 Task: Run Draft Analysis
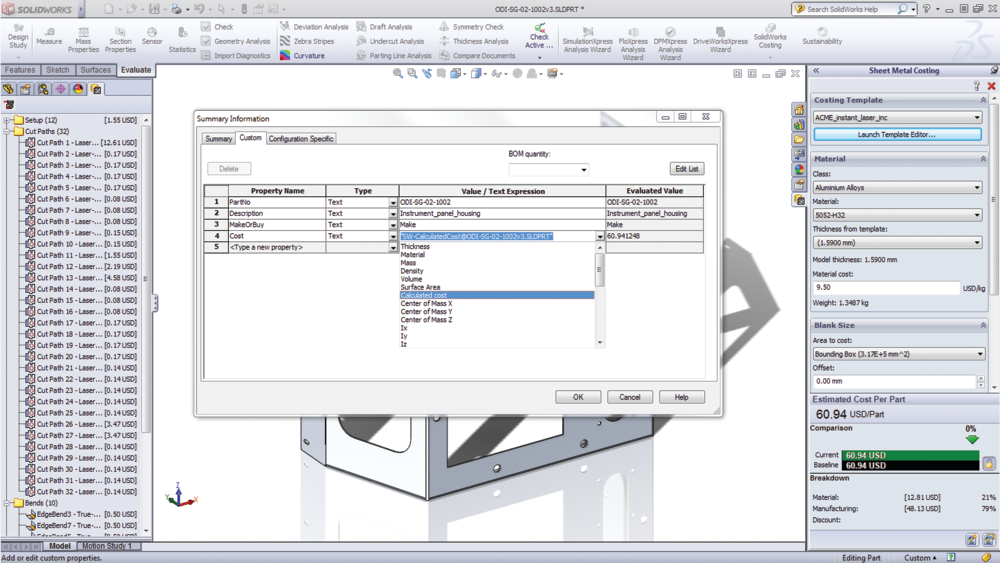pyautogui.click(x=385, y=27)
